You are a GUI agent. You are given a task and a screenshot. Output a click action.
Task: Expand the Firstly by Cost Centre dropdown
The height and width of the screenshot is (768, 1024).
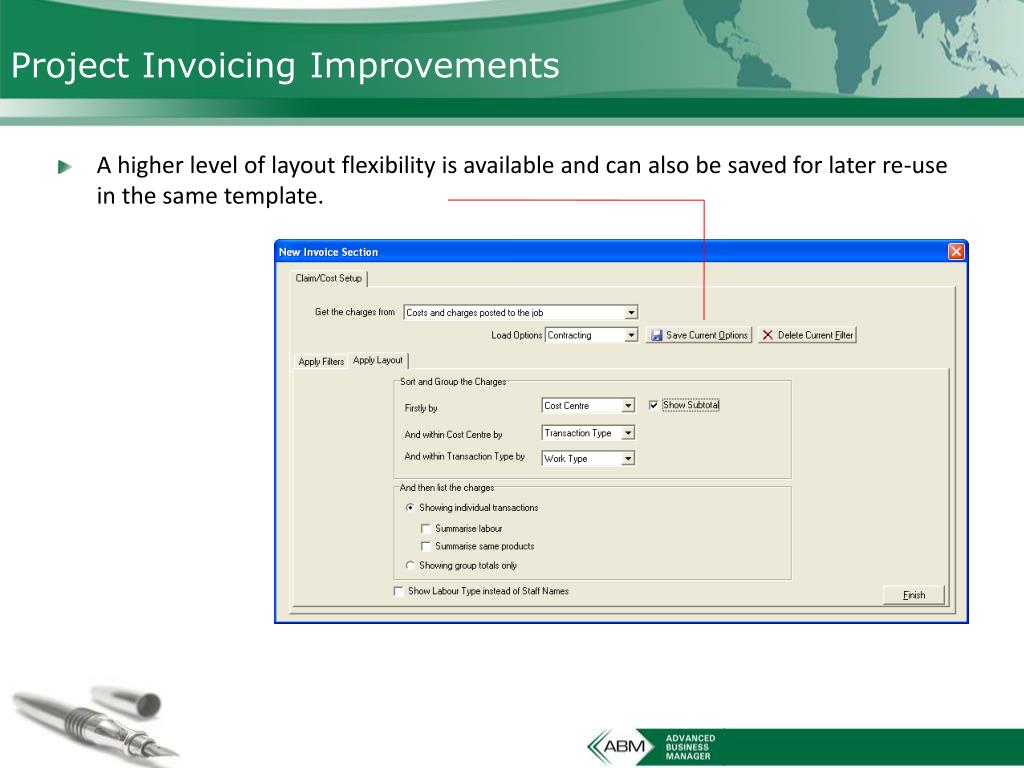(628, 406)
